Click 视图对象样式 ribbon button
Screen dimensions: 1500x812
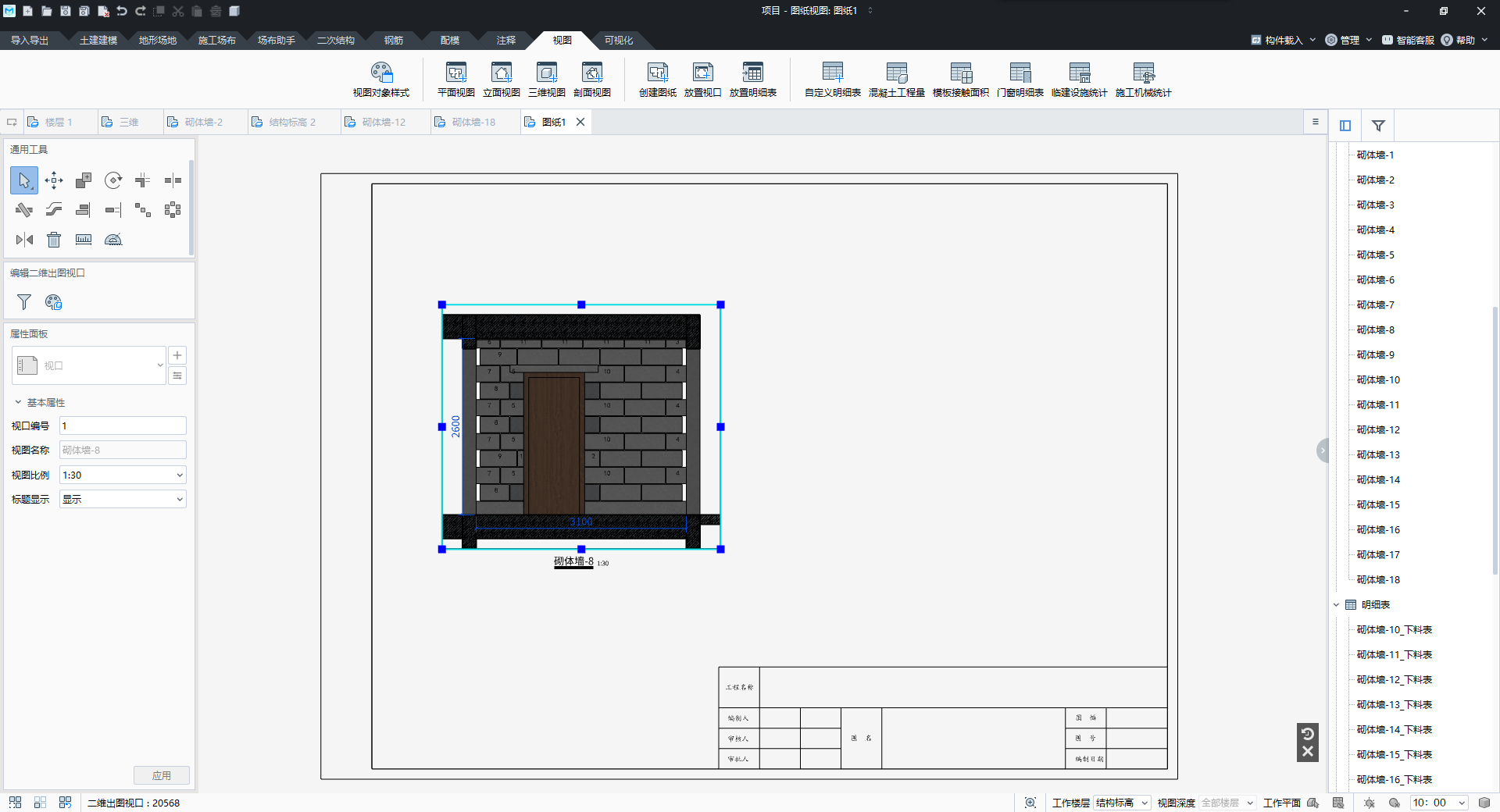[381, 80]
